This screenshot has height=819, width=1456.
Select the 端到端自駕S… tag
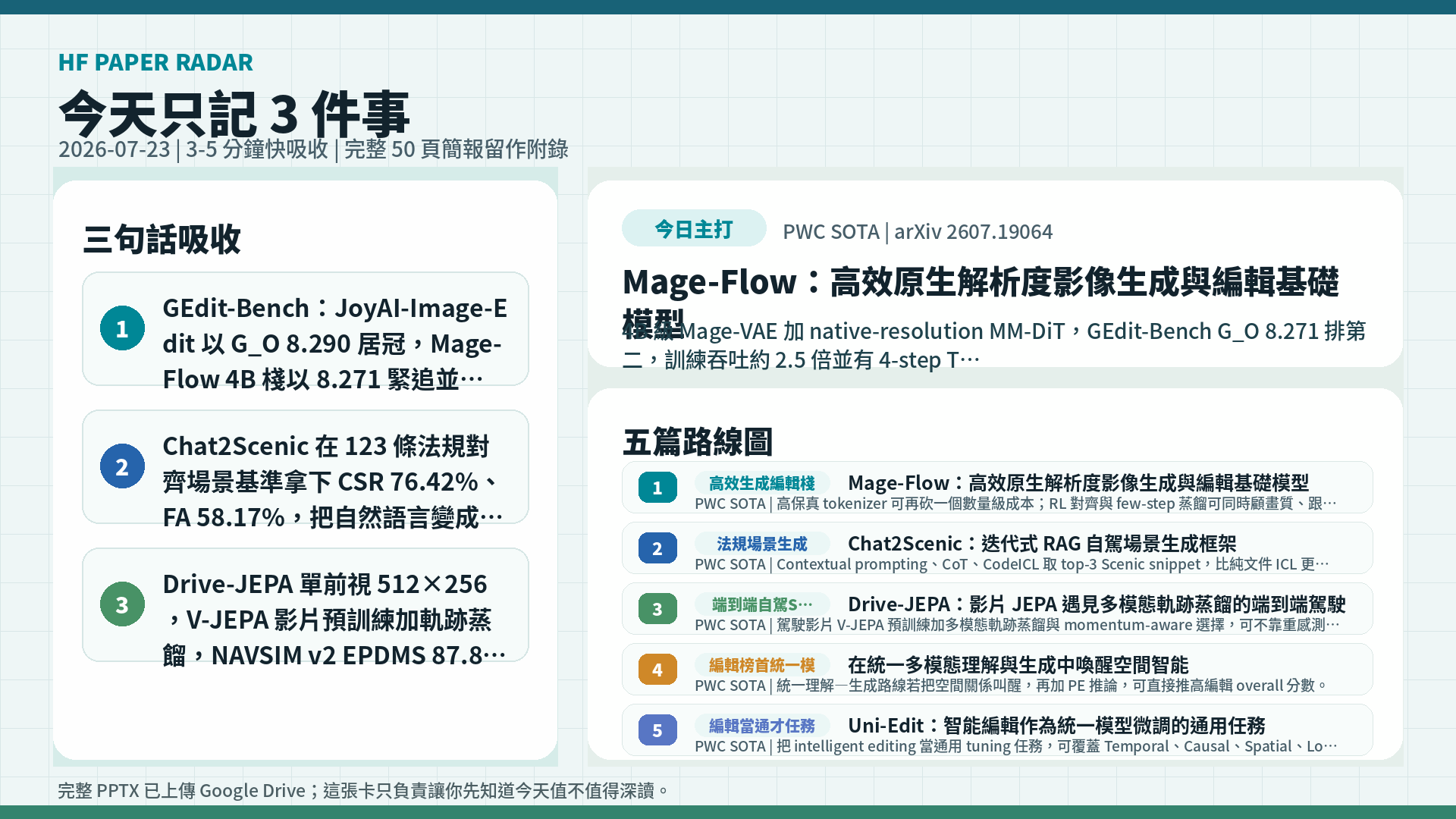(x=762, y=604)
